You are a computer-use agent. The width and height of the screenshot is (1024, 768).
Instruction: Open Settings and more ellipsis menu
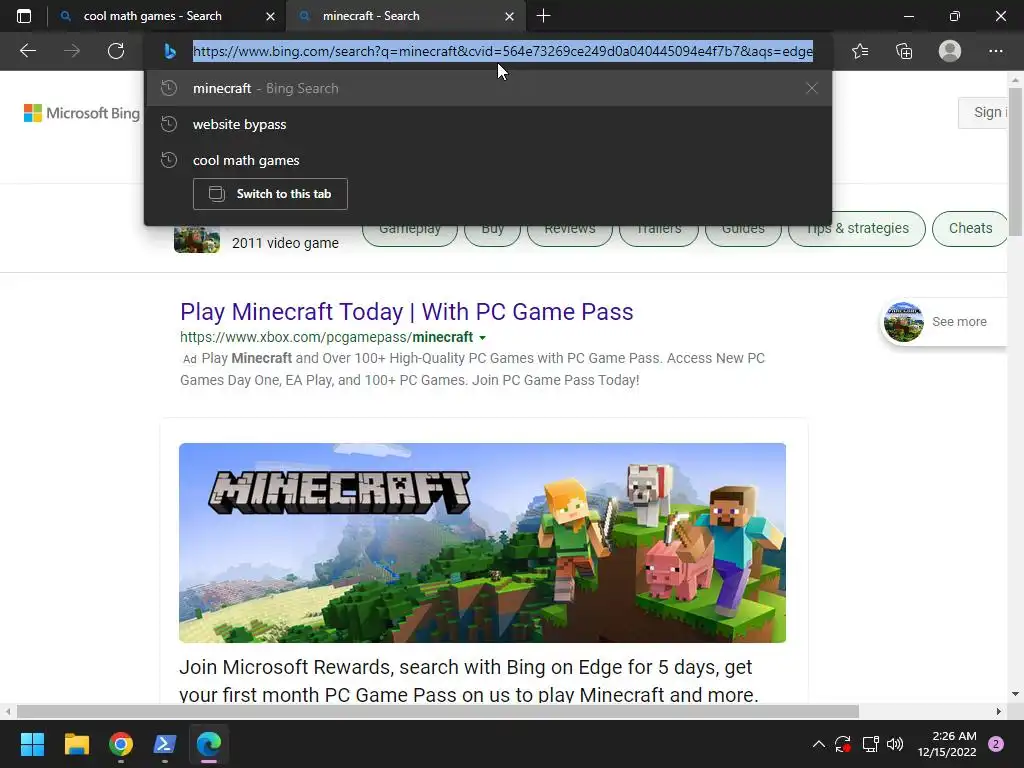(x=995, y=51)
